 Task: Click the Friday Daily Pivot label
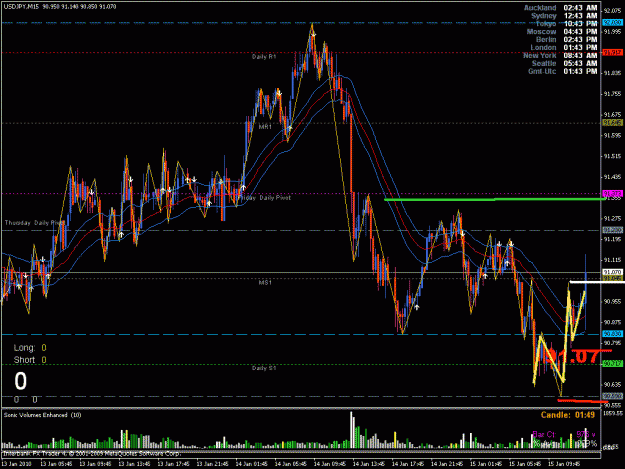pyautogui.click(x=265, y=198)
